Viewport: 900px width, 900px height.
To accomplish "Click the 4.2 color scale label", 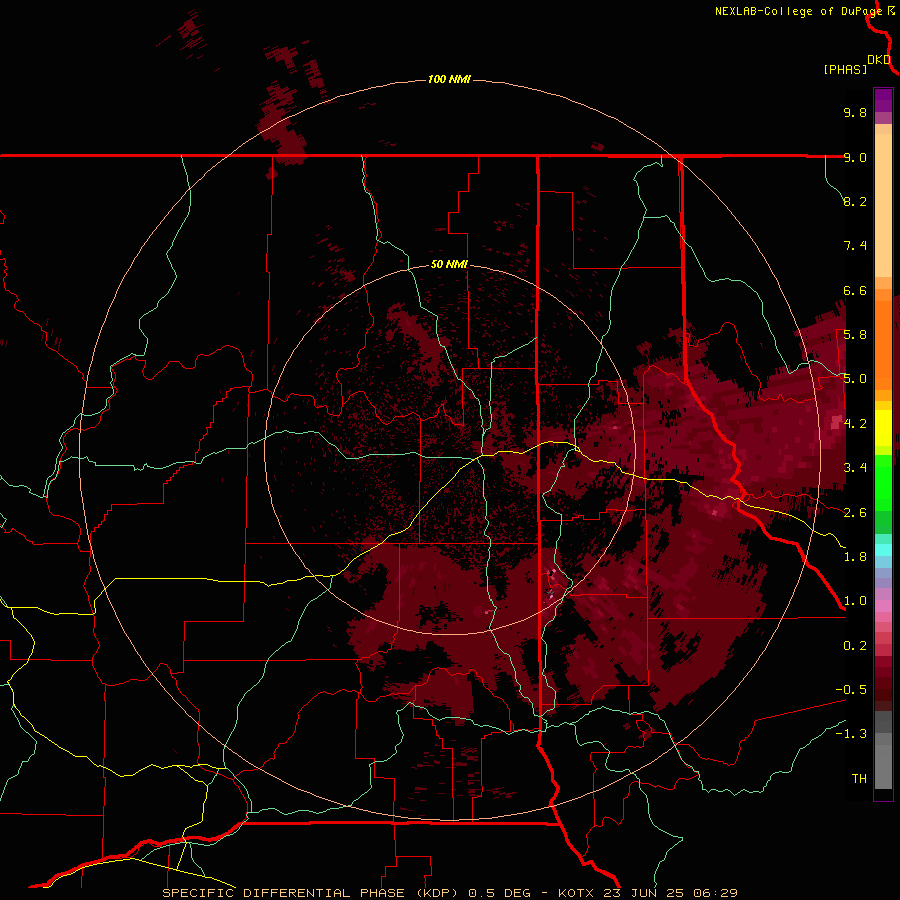I will coord(855,424).
